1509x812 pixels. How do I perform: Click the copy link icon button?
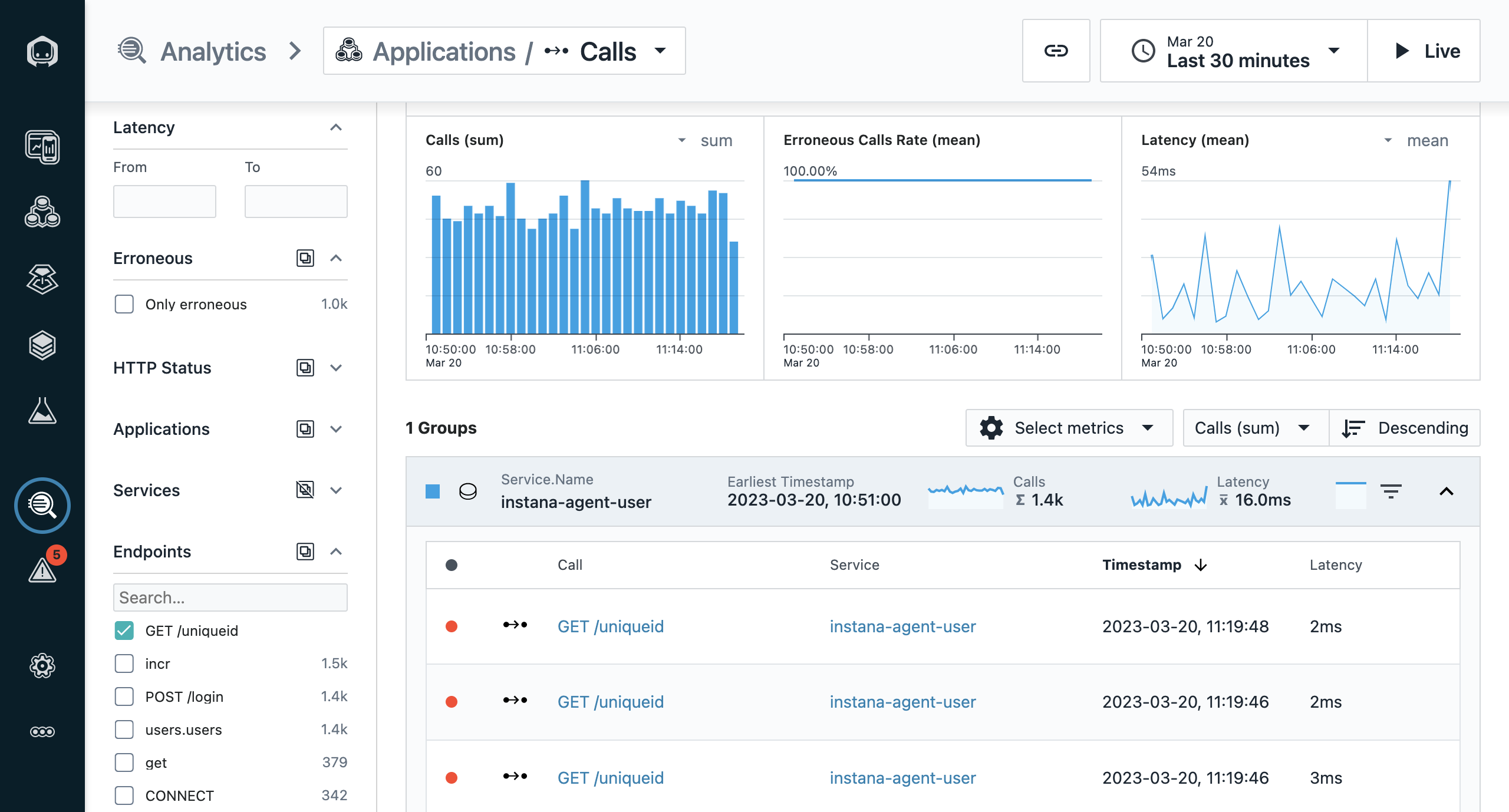click(1056, 51)
